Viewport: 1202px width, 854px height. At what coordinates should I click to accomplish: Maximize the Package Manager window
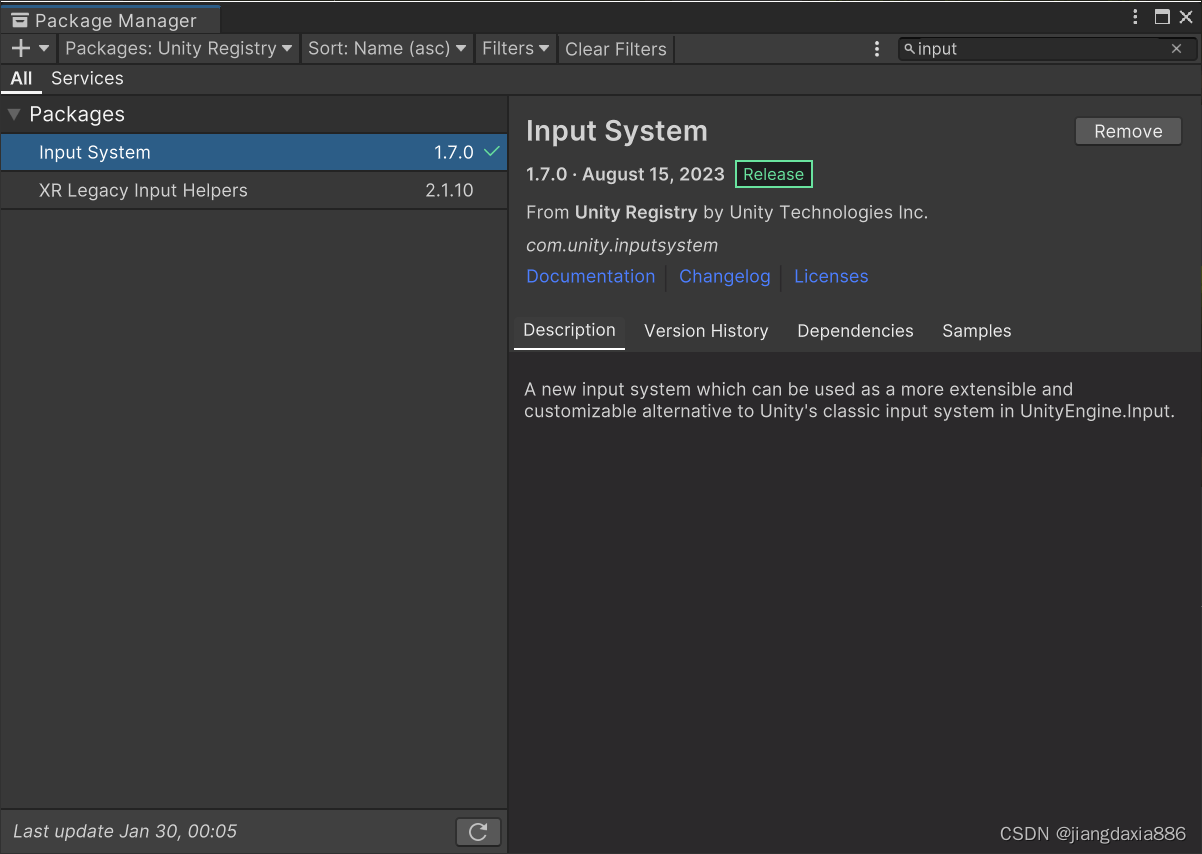click(1161, 17)
